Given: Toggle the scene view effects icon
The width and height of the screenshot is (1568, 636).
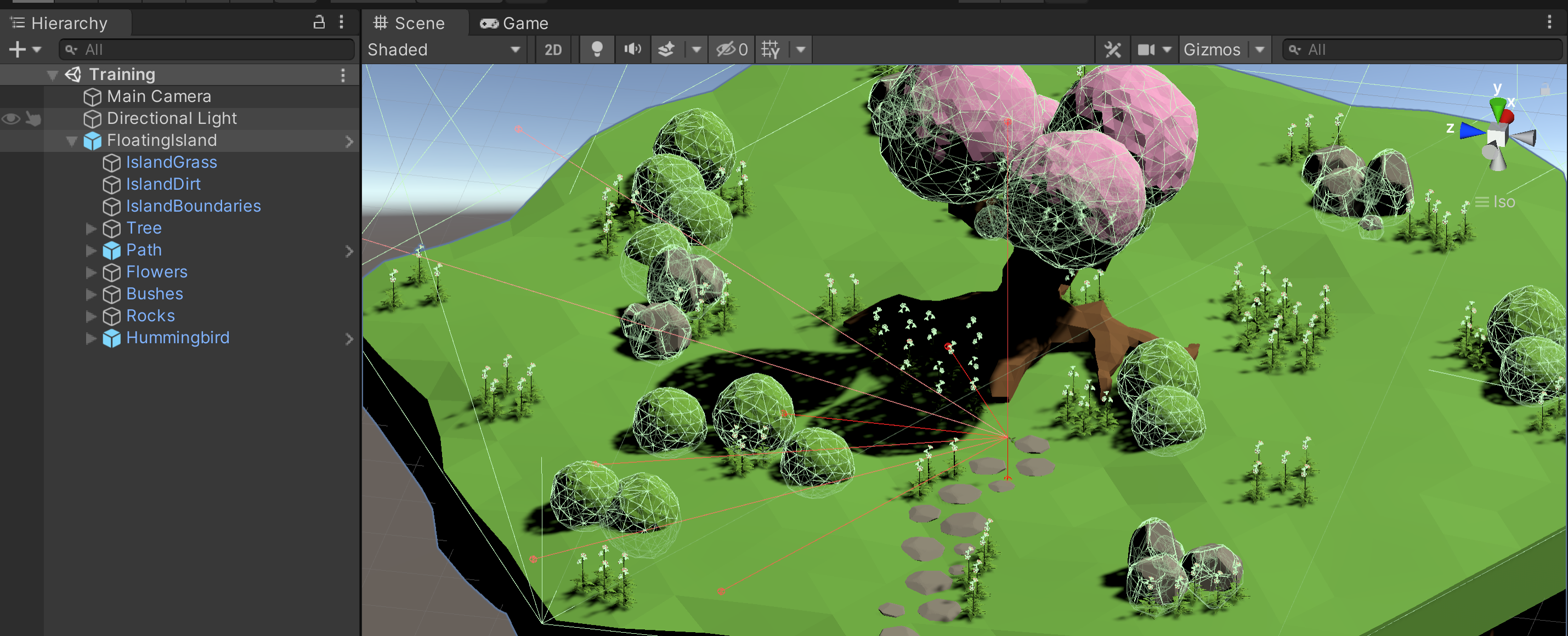Looking at the screenshot, I should coord(668,49).
